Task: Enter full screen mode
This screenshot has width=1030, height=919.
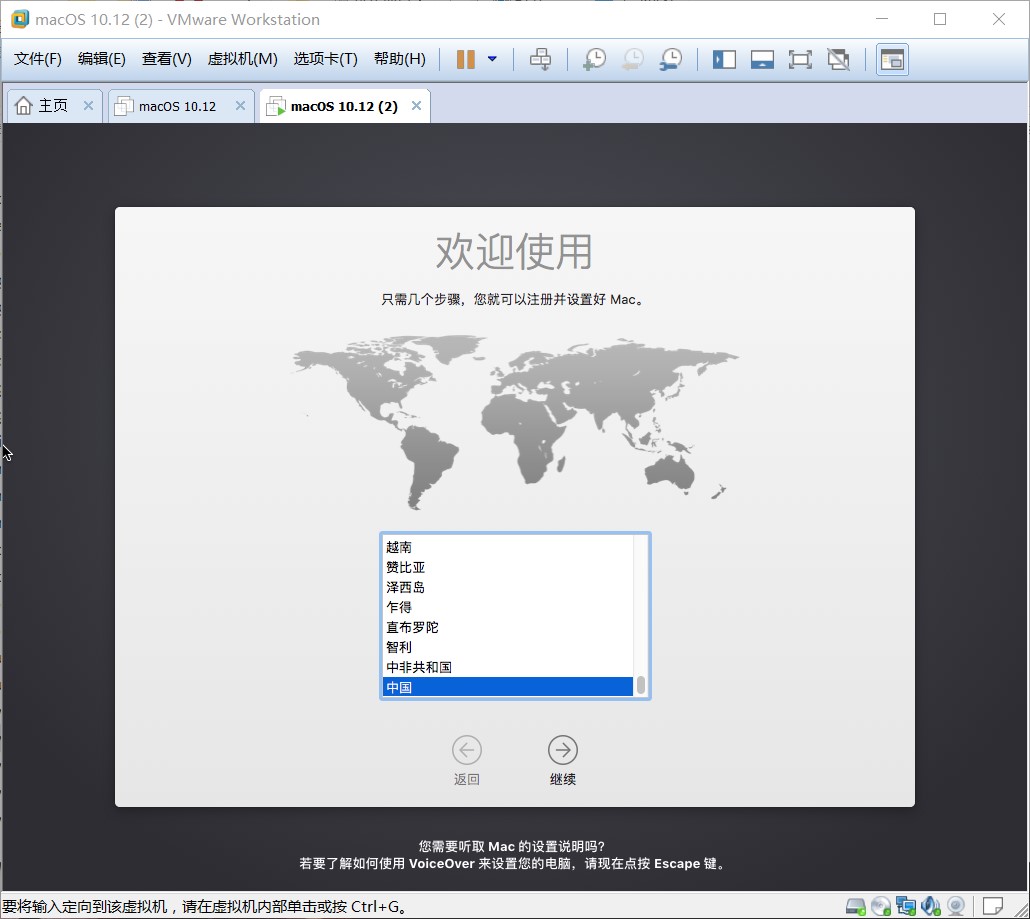Action: click(x=799, y=60)
